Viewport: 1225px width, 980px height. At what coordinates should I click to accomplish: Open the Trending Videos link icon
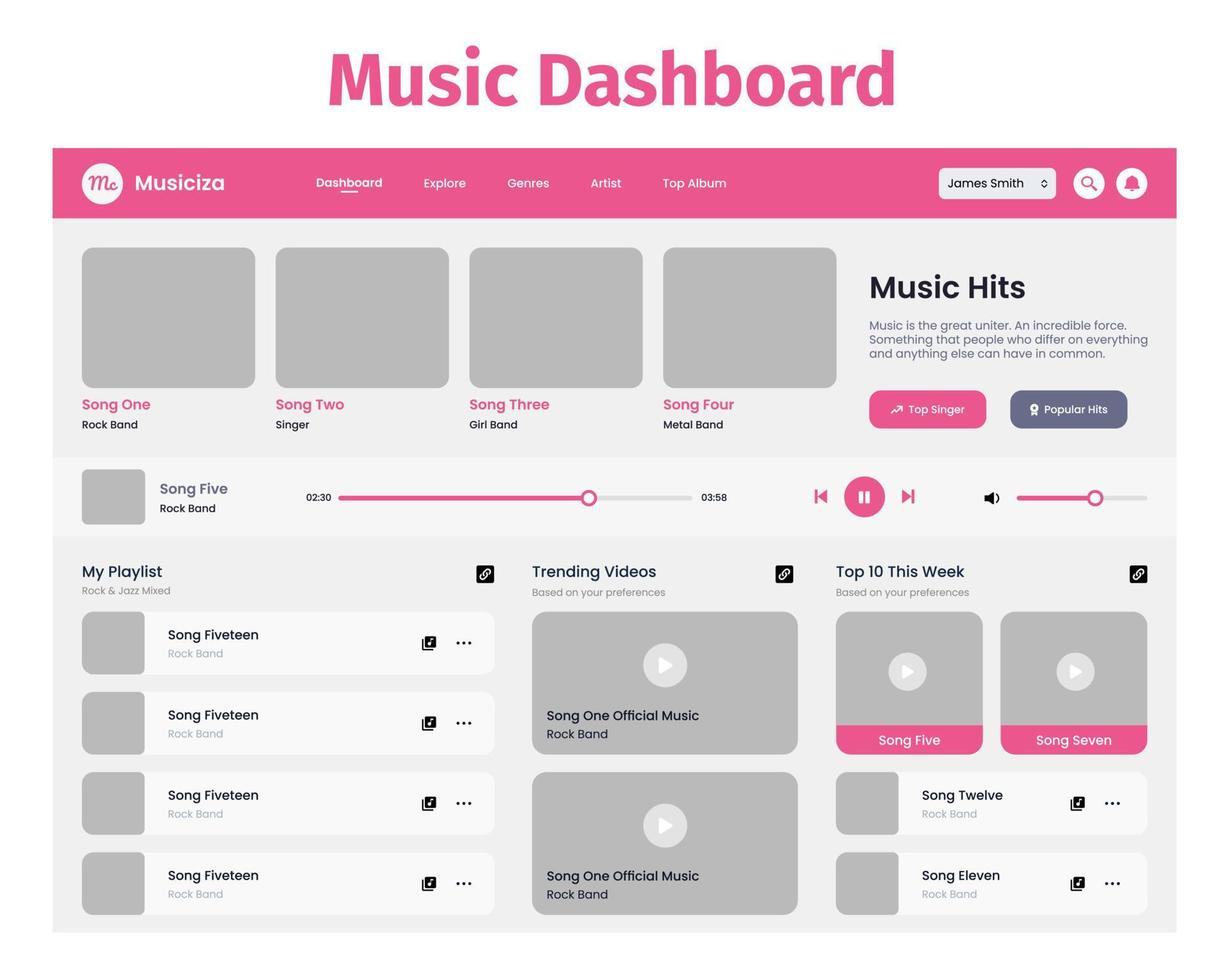click(x=785, y=574)
